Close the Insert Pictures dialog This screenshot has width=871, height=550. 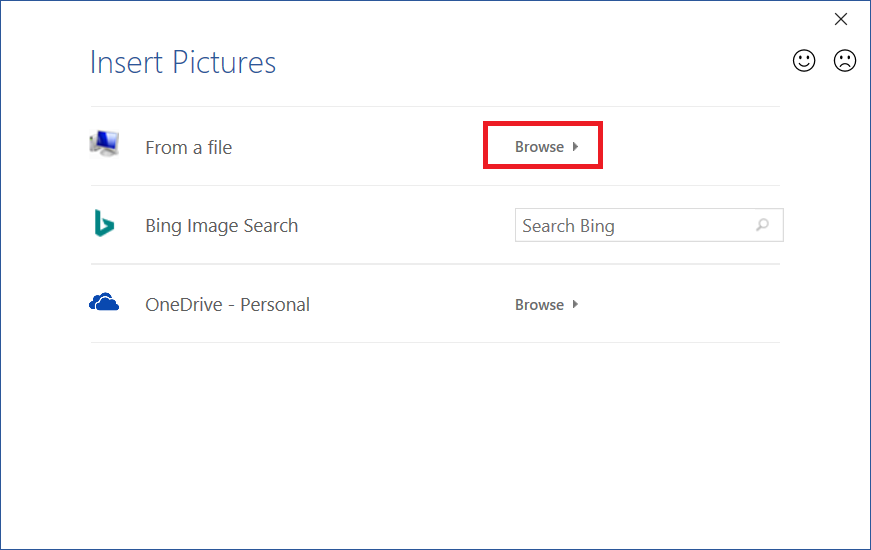point(841,19)
